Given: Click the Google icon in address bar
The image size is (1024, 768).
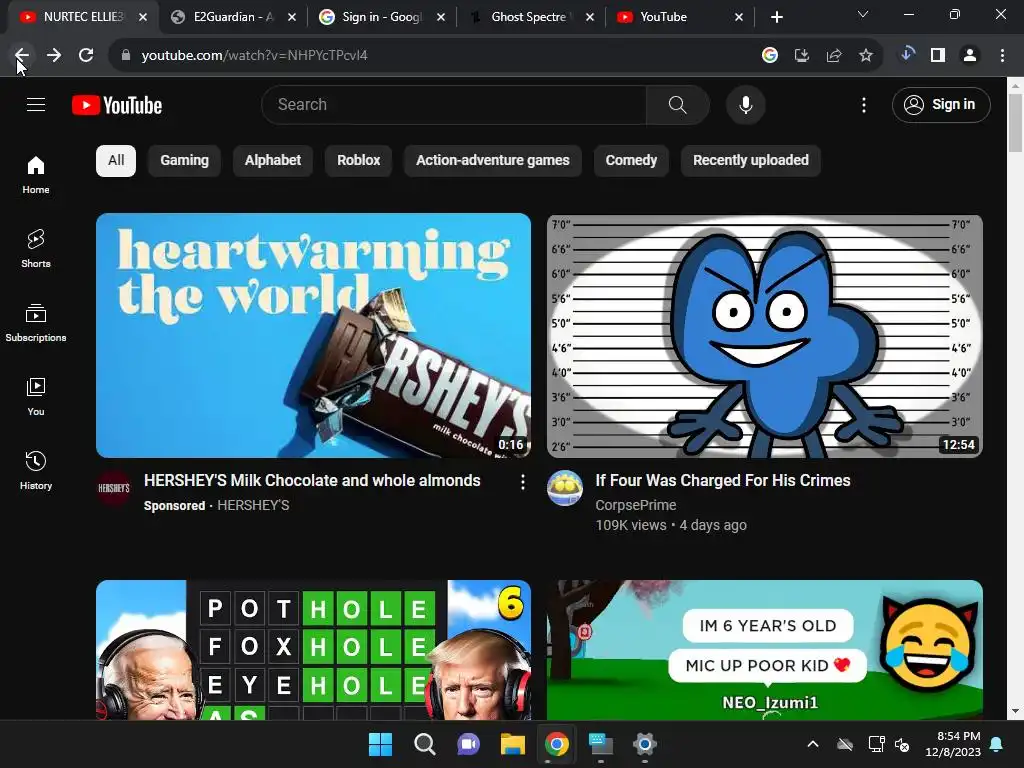Looking at the screenshot, I should point(770,56).
